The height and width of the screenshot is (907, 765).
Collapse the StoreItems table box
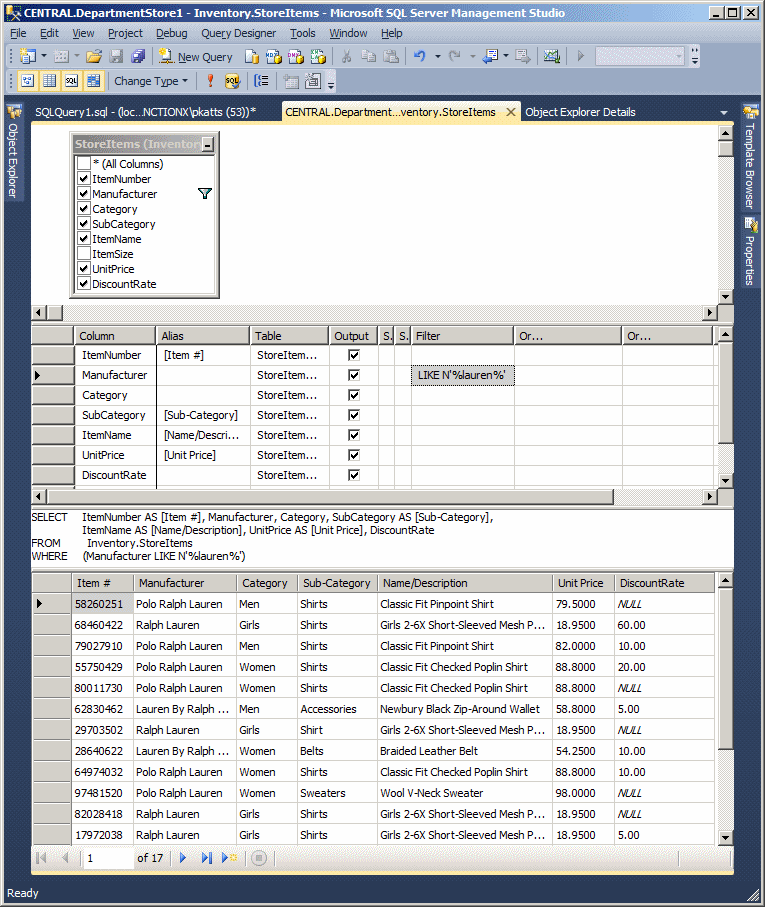208,144
